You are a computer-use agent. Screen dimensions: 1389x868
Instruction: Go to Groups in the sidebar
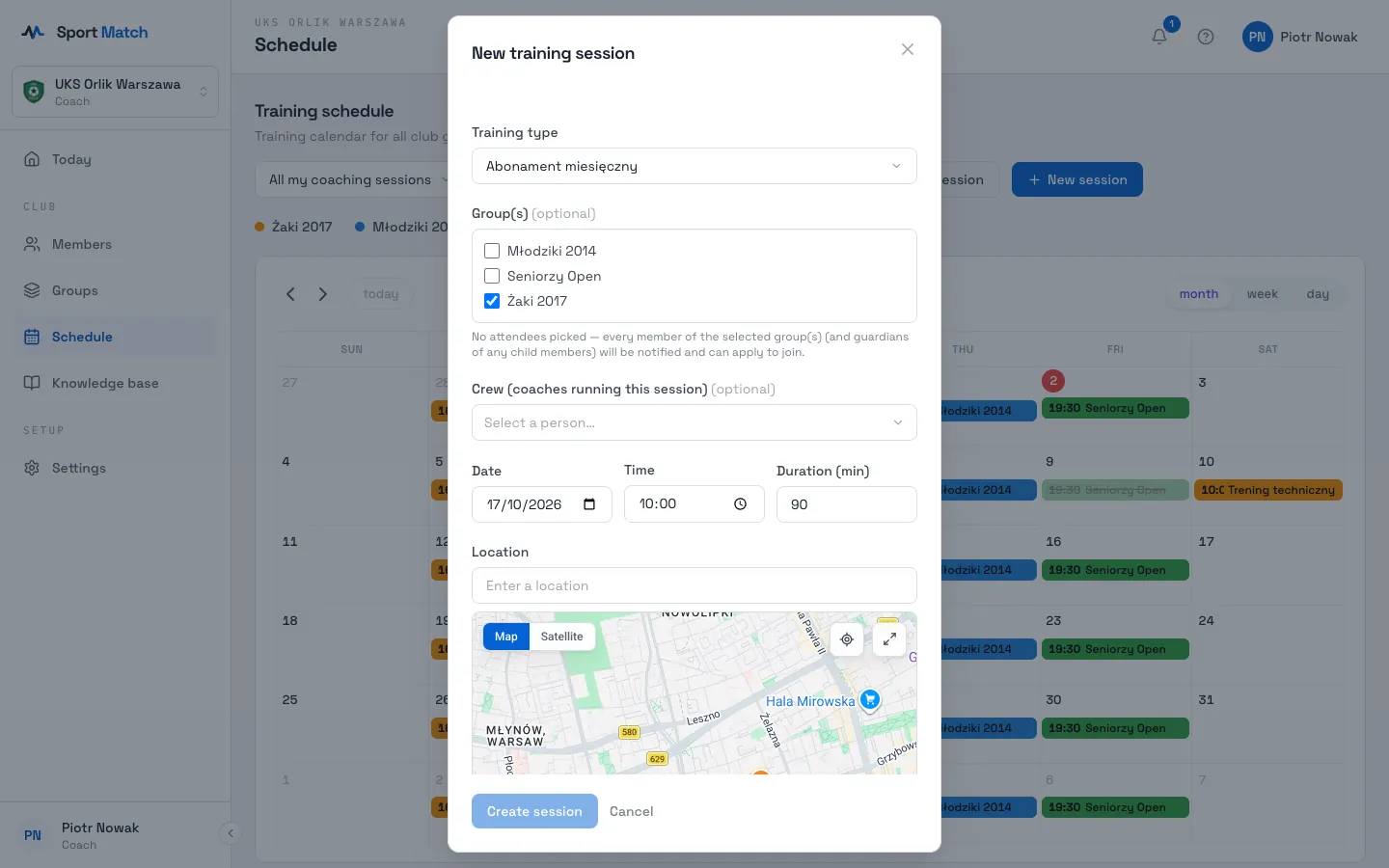[116, 290]
